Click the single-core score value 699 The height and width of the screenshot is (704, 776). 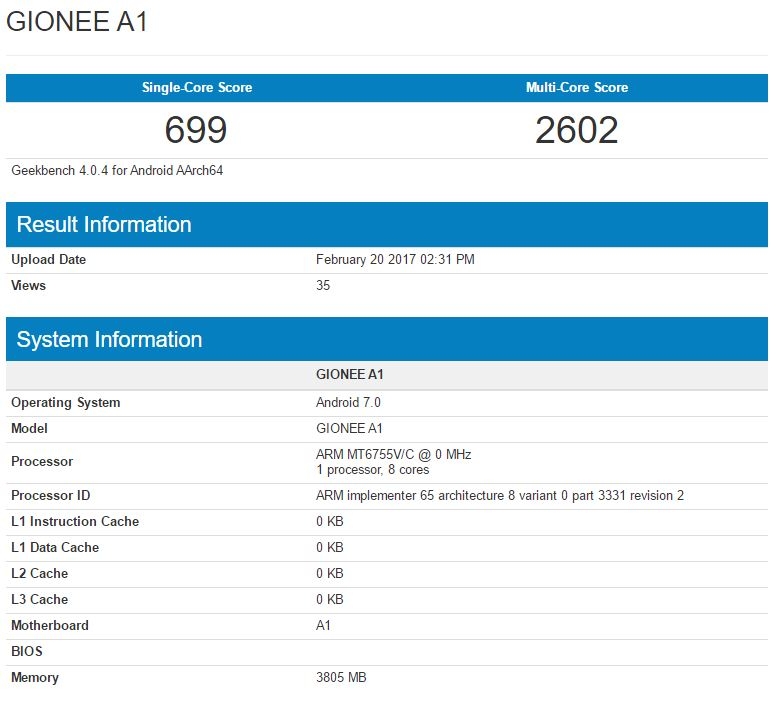point(197,130)
